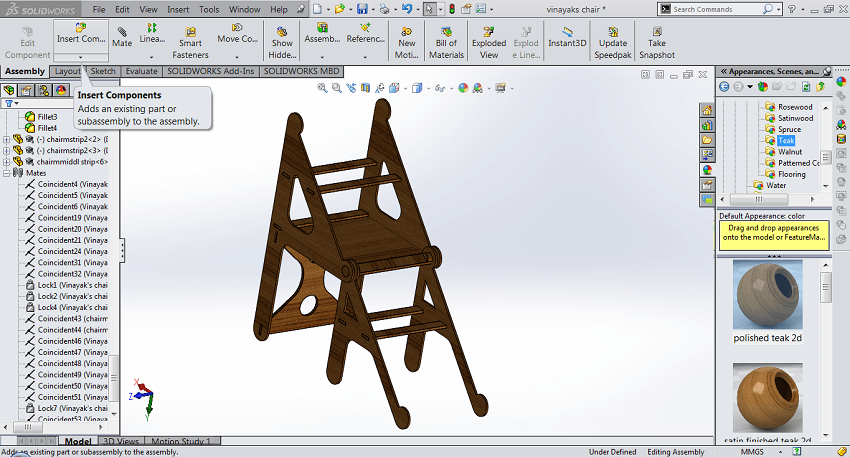
Task: Click the Save icon in top toolbar
Action: [x=362, y=9]
